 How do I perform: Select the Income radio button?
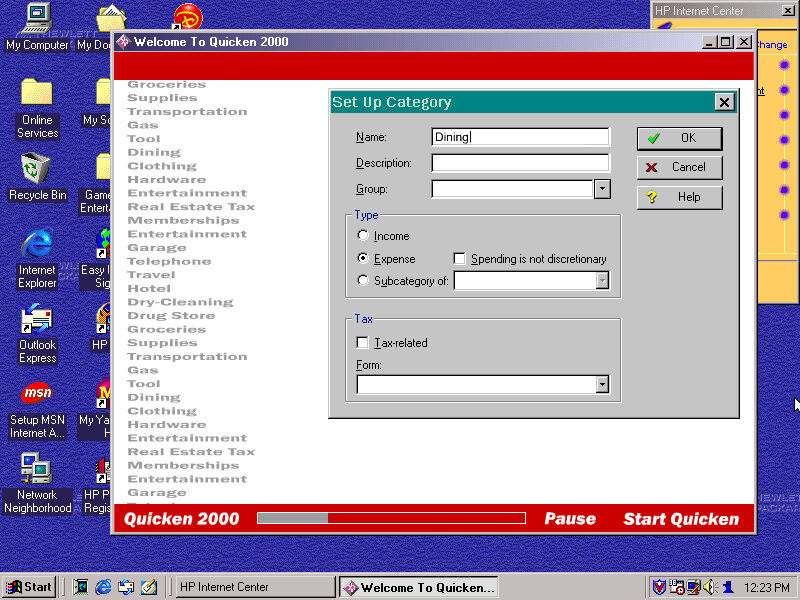[x=363, y=236]
